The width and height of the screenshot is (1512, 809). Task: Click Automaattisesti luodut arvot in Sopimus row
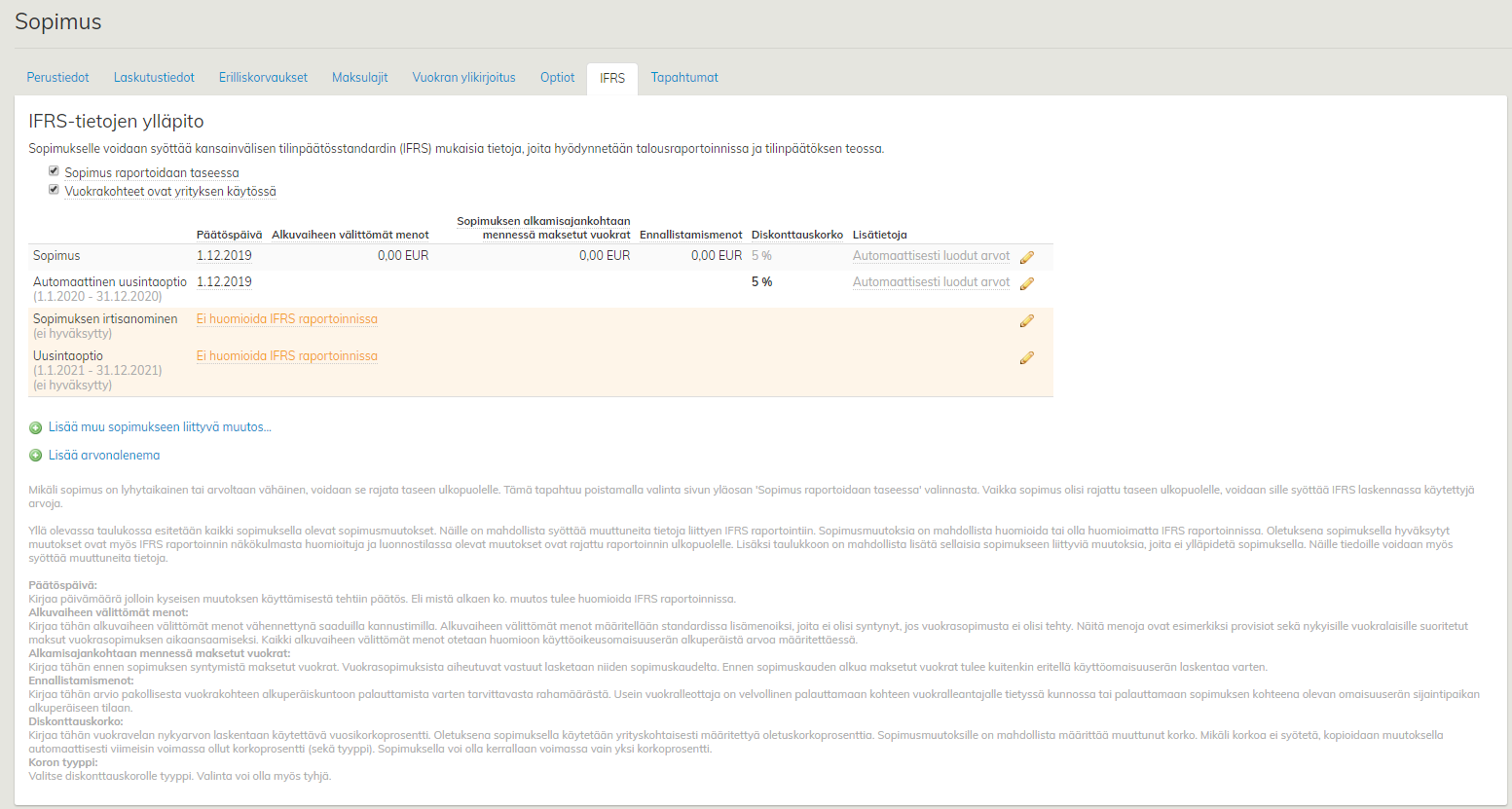point(931,256)
